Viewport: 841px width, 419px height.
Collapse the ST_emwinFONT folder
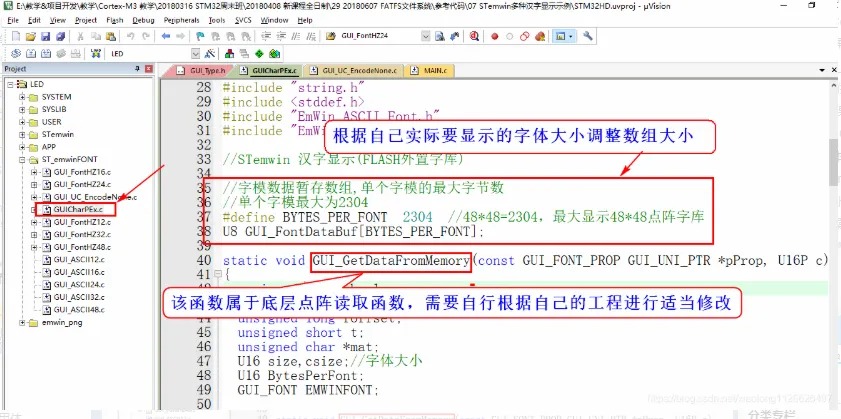[23, 159]
